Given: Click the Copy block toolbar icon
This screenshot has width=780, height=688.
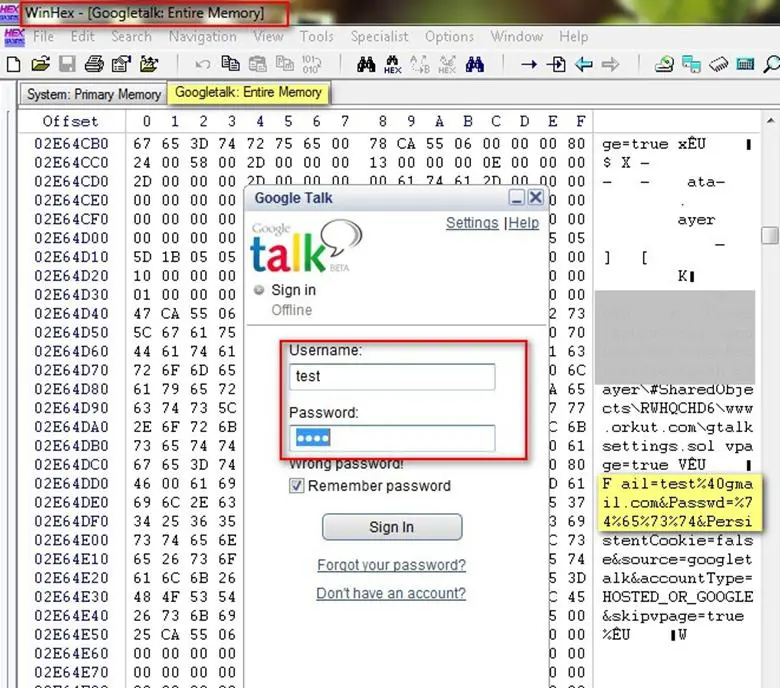Looking at the screenshot, I should click(230, 64).
